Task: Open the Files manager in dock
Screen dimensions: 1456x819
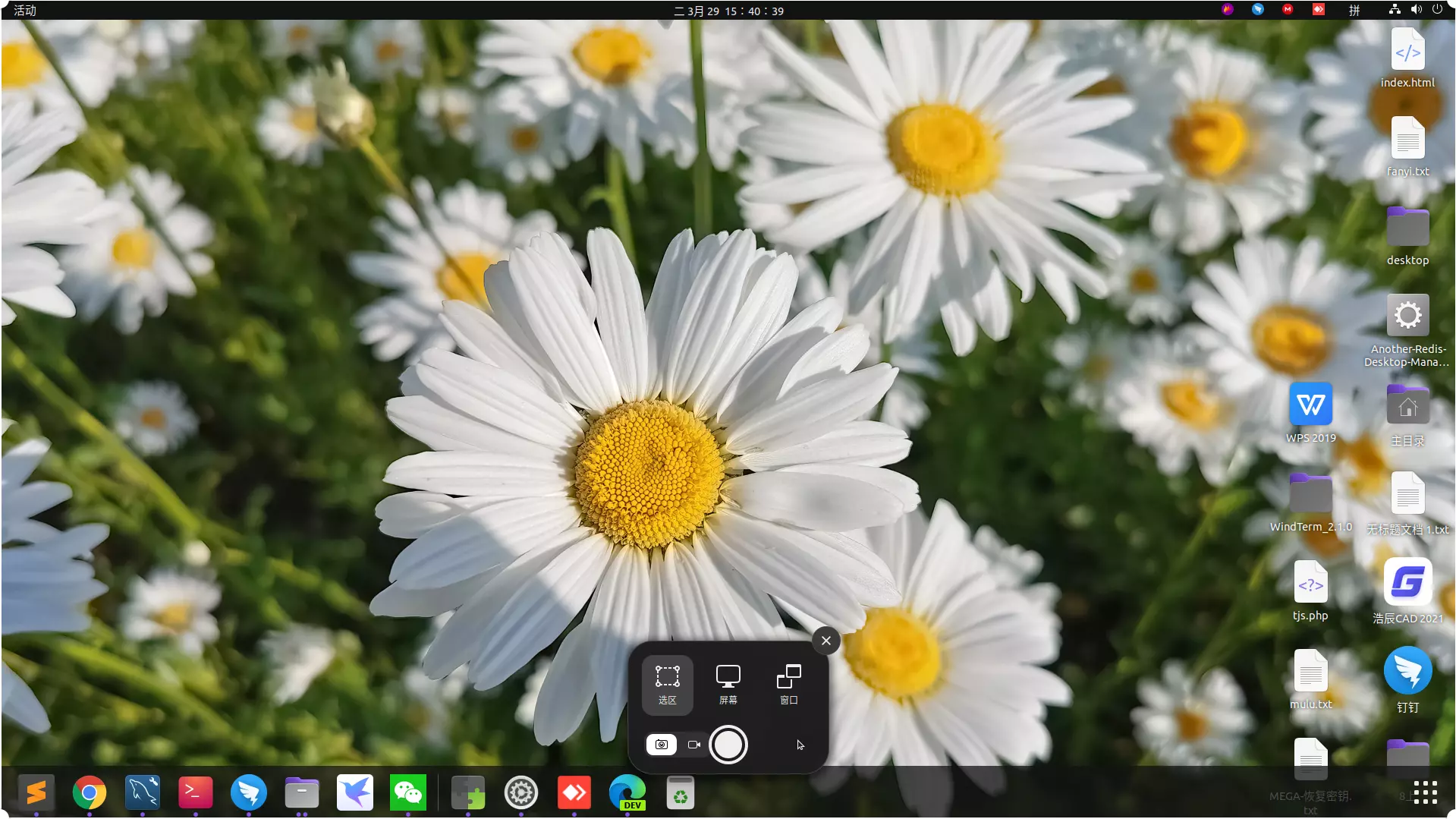Action: pos(302,793)
